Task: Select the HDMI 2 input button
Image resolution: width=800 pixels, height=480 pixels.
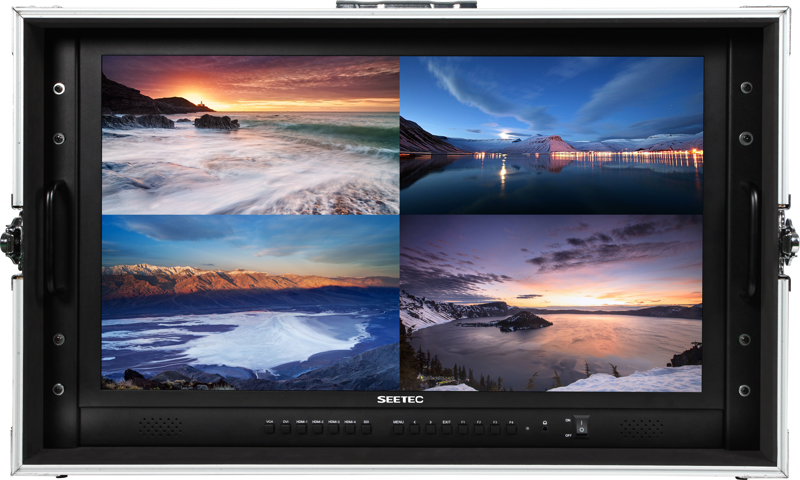Action: click(318, 428)
